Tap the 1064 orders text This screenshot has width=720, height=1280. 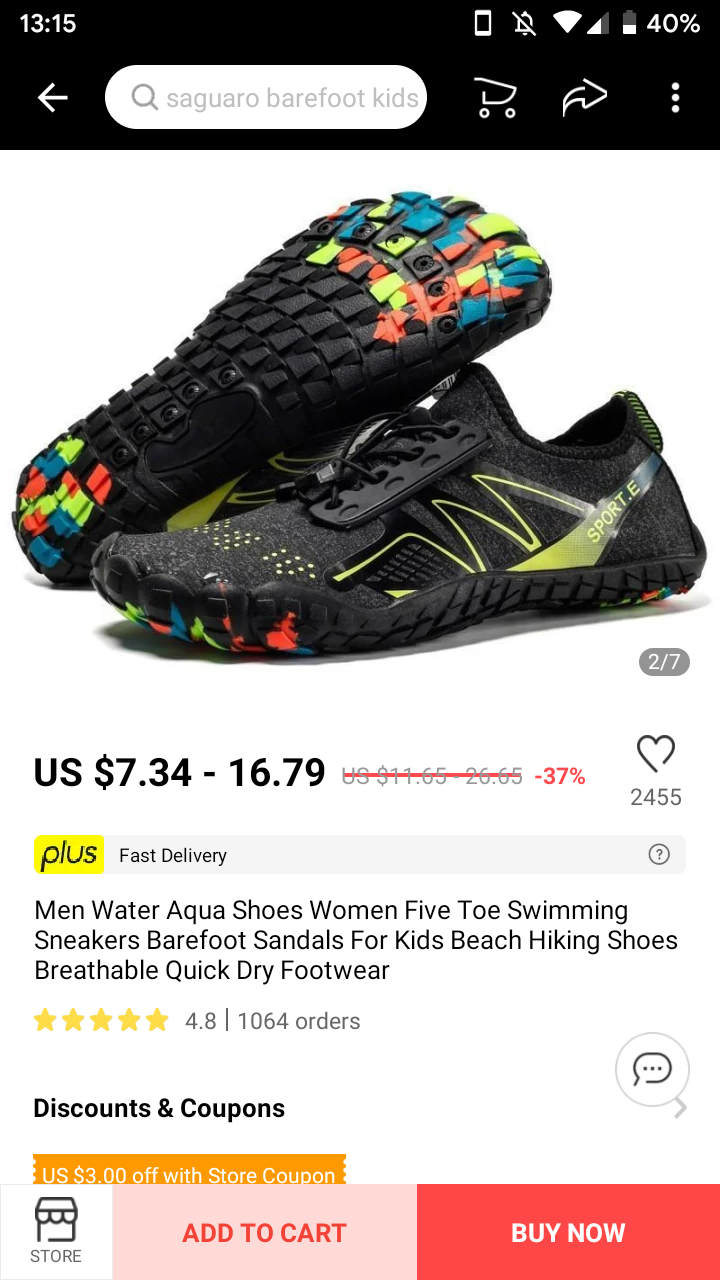pyautogui.click(x=299, y=1021)
